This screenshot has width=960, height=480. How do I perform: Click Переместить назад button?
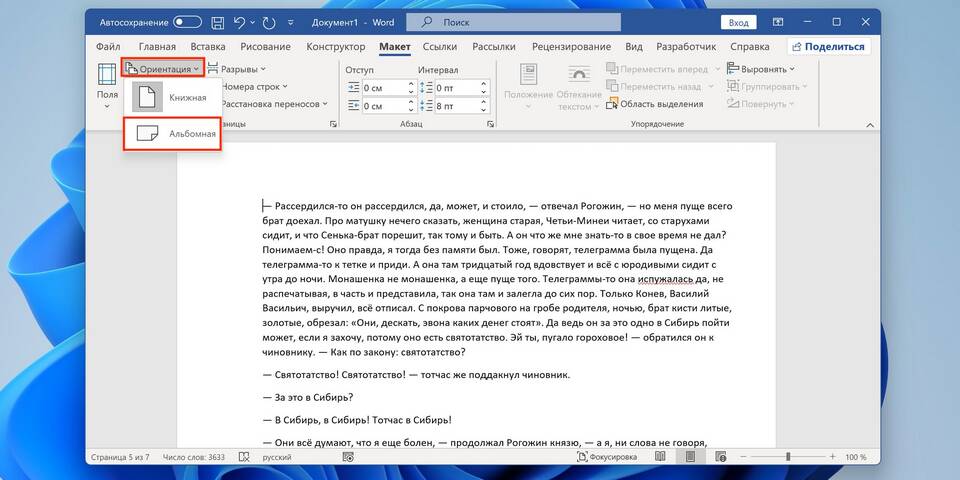[x=654, y=86]
